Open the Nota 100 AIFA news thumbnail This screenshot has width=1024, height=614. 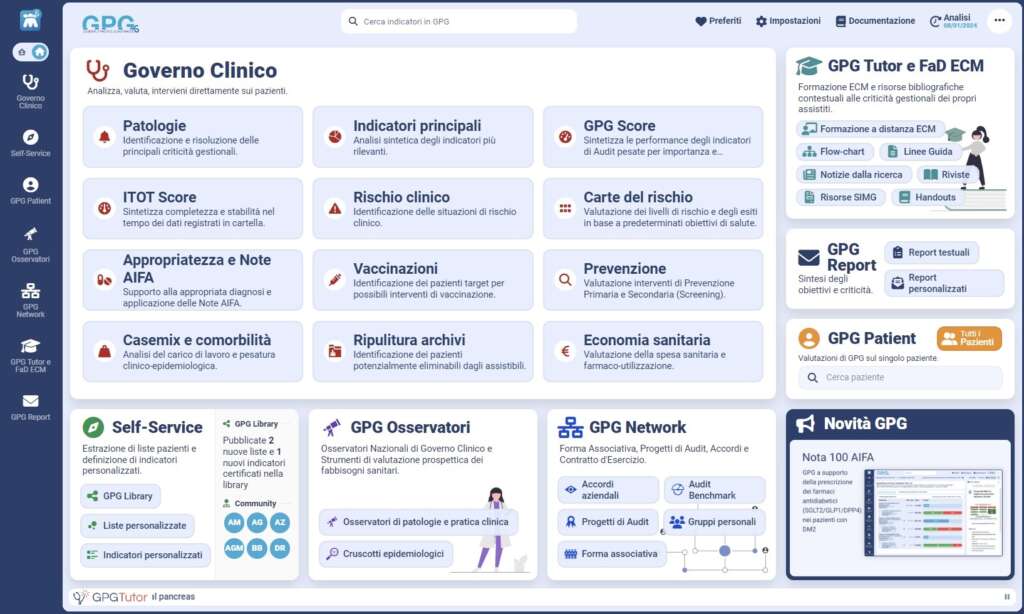pos(932,512)
